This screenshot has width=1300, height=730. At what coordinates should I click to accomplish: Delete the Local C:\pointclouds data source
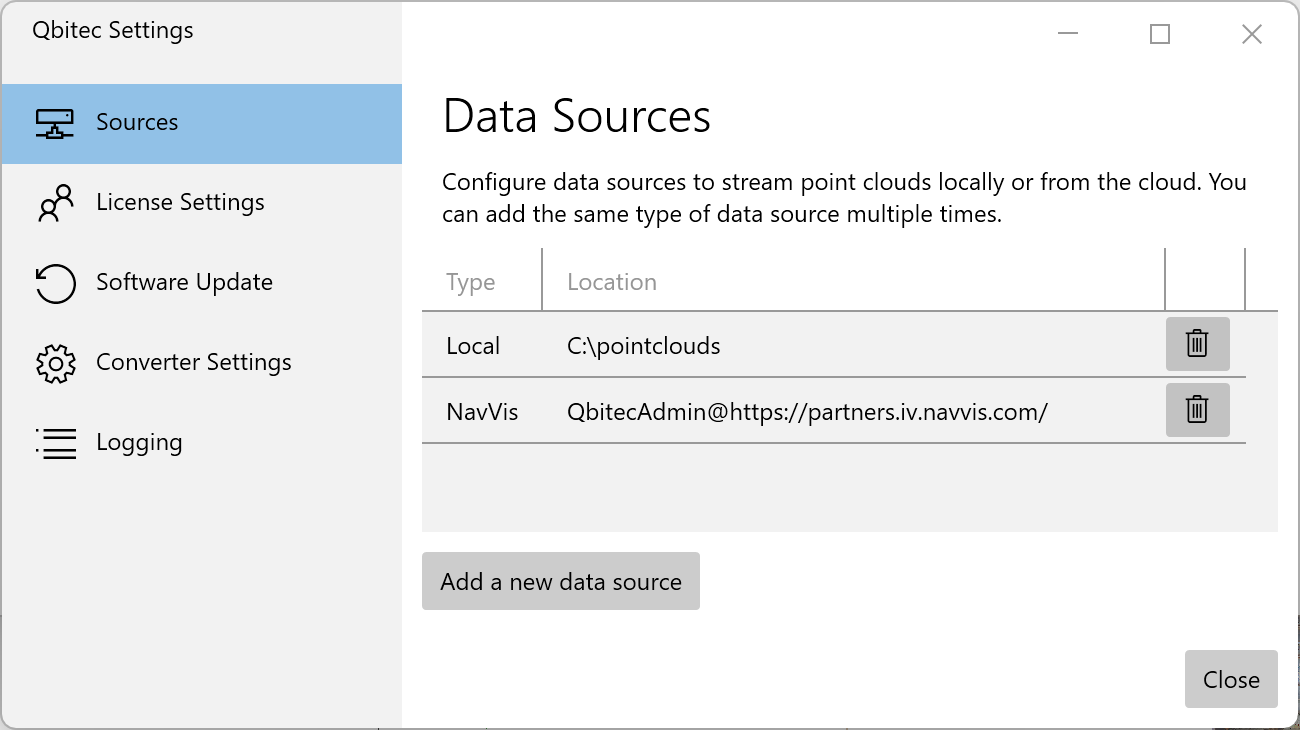pyautogui.click(x=1197, y=344)
